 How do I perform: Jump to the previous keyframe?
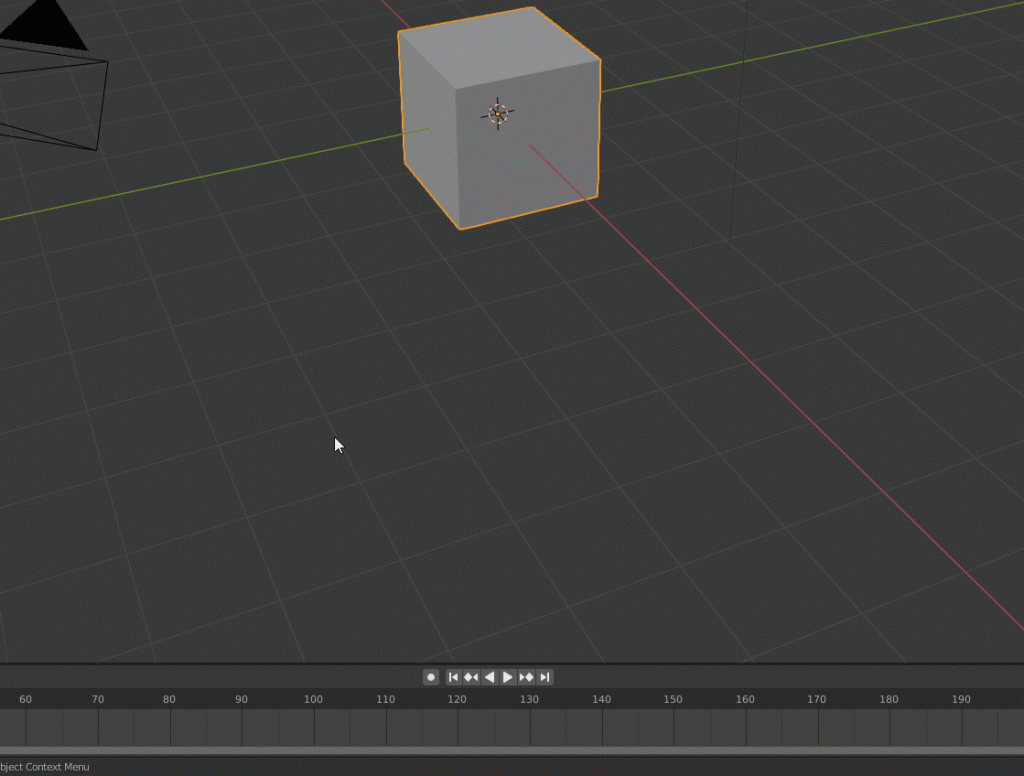pos(471,677)
